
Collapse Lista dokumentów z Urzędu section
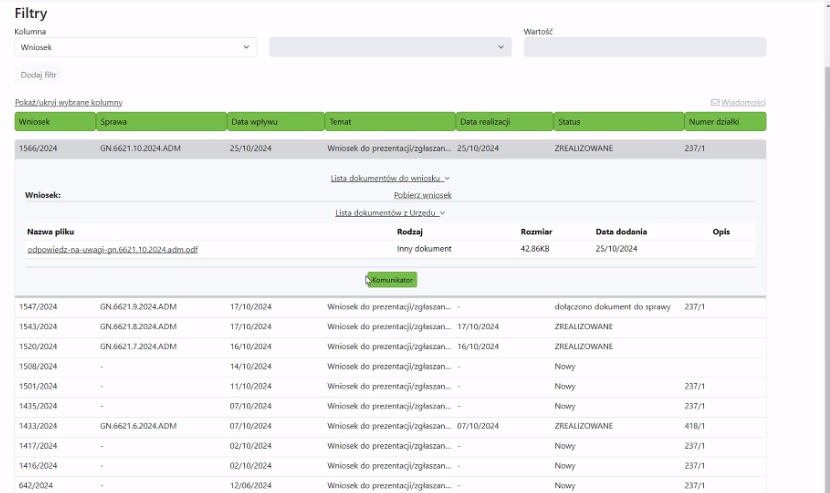(x=390, y=213)
